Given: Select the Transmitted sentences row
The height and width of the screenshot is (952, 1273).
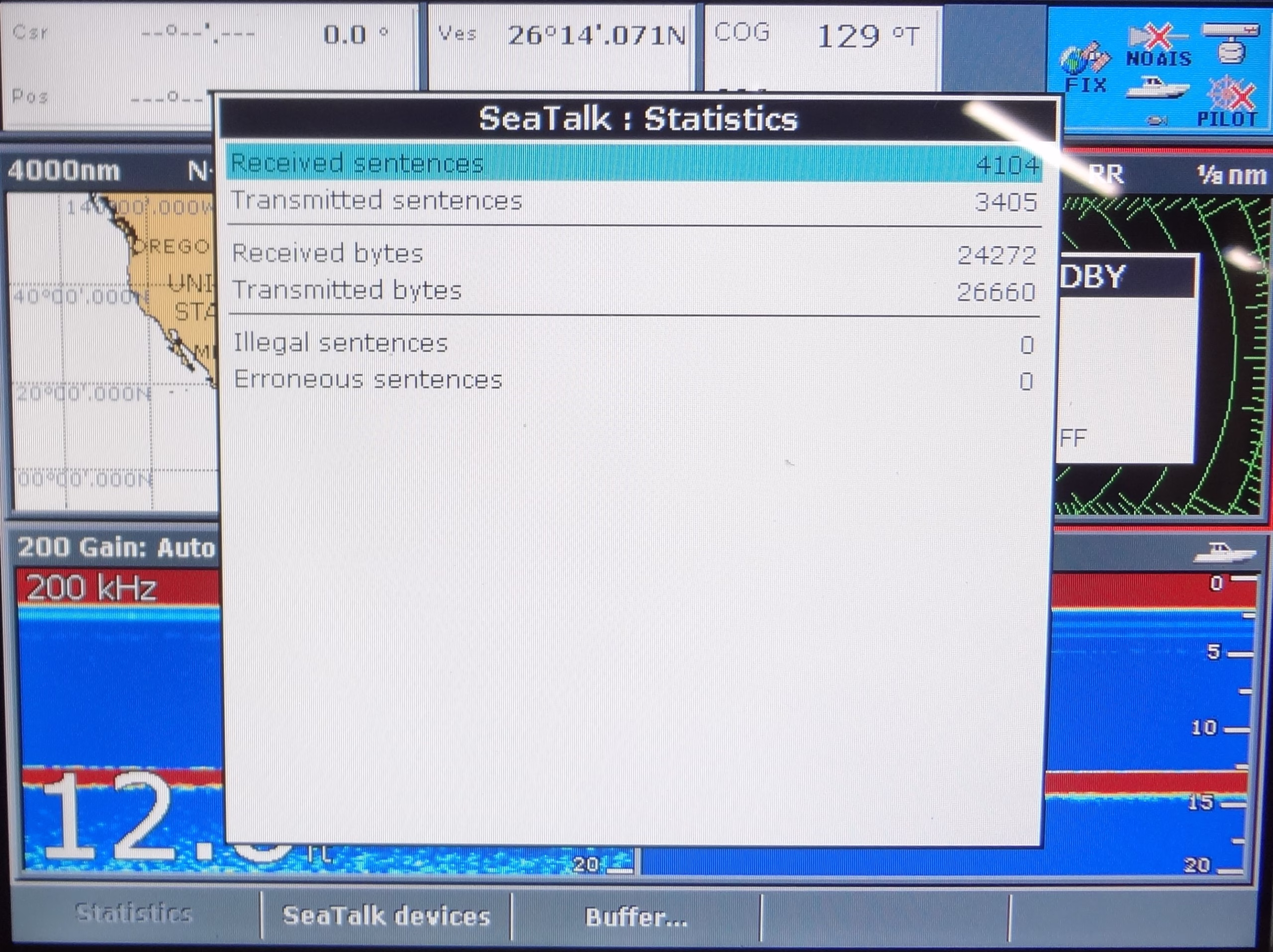Looking at the screenshot, I should pyautogui.click(x=633, y=201).
